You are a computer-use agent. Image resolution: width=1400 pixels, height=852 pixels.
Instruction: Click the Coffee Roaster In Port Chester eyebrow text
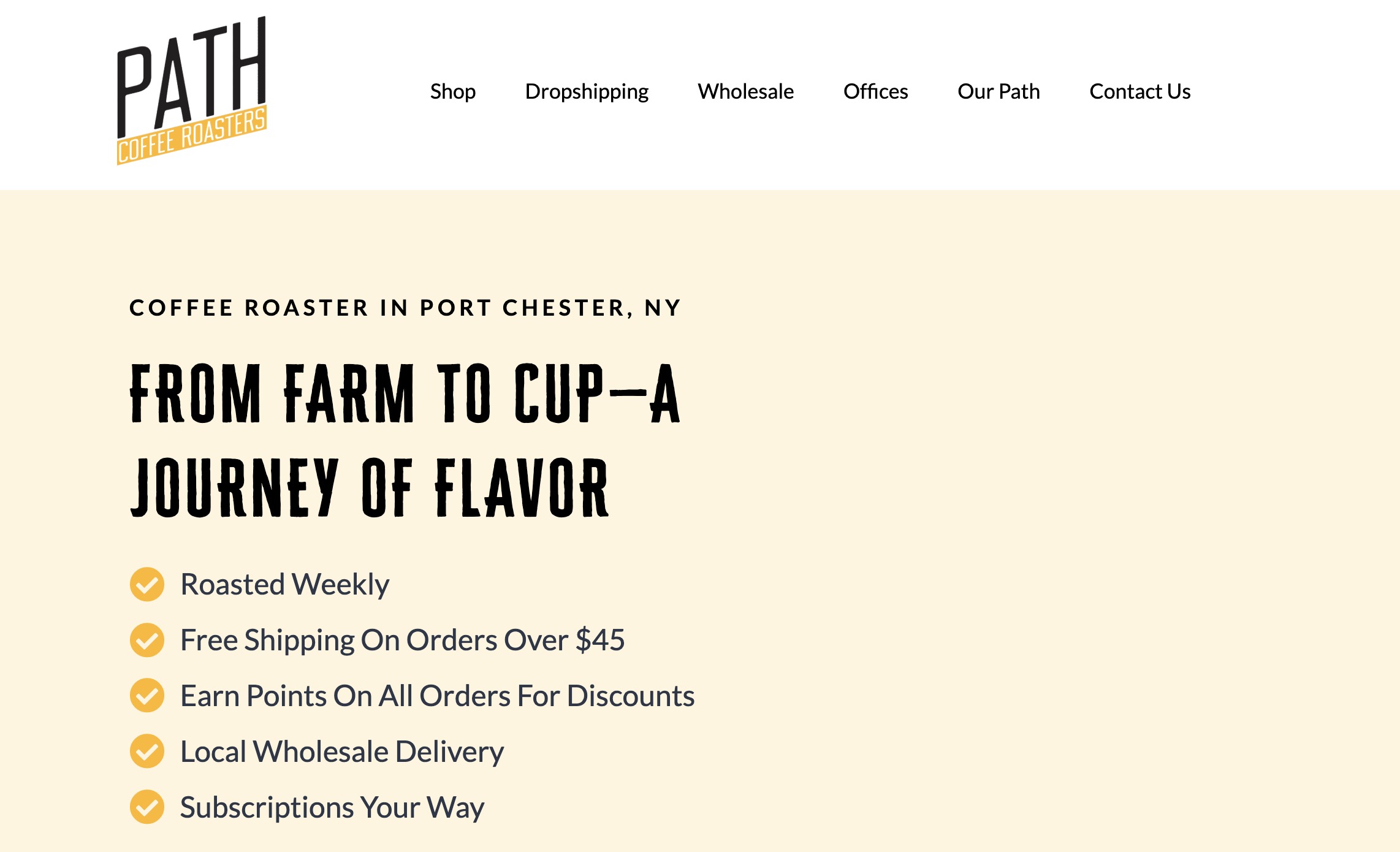pyautogui.click(x=405, y=308)
